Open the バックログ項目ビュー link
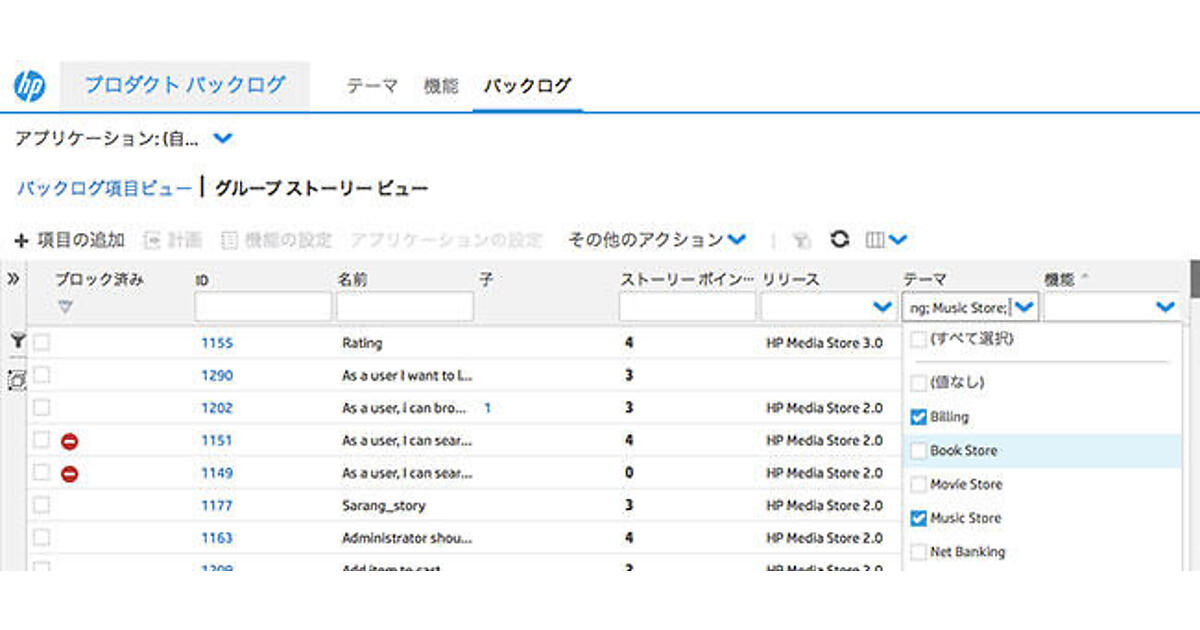 pos(104,187)
